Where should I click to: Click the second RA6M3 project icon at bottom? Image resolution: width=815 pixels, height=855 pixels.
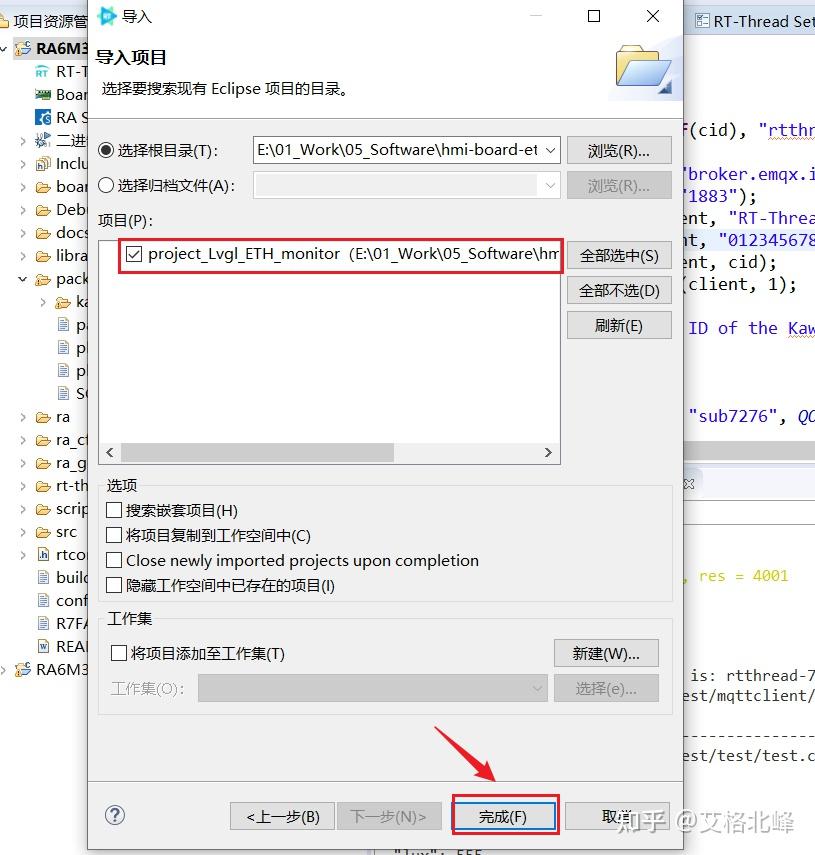[x=23, y=670]
